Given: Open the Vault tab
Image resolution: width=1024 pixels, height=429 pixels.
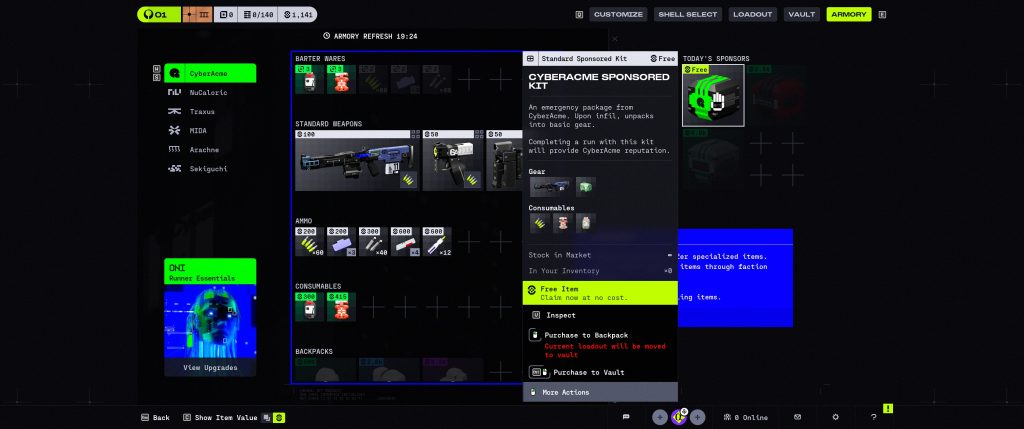Looking at the screenshot, I should [x=800, y=14].
